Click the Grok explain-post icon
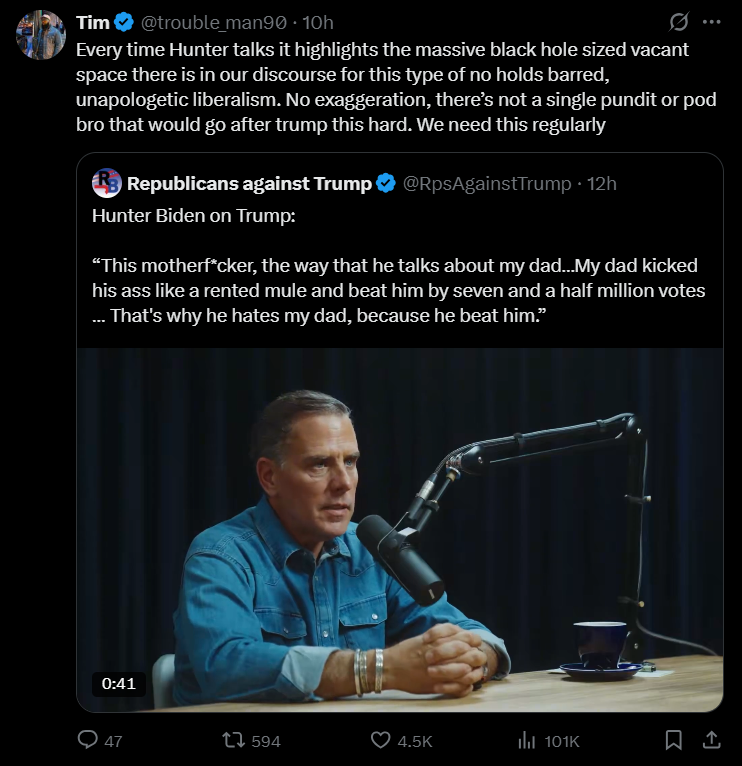The width and height of the screenshot is (742, 766). [x=679, y=22]
